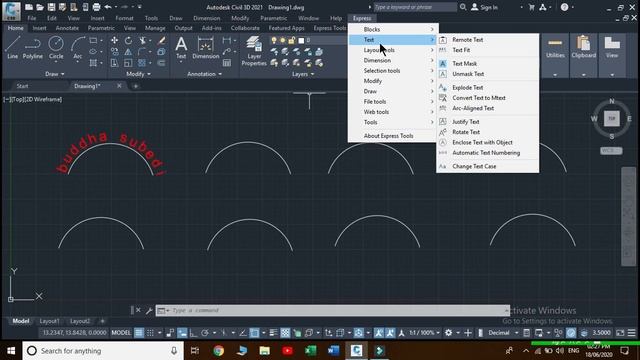The height and width of the screenshot is (360, 640).
Task: Click the customization wrench by command line
Action: pos(149,311)
